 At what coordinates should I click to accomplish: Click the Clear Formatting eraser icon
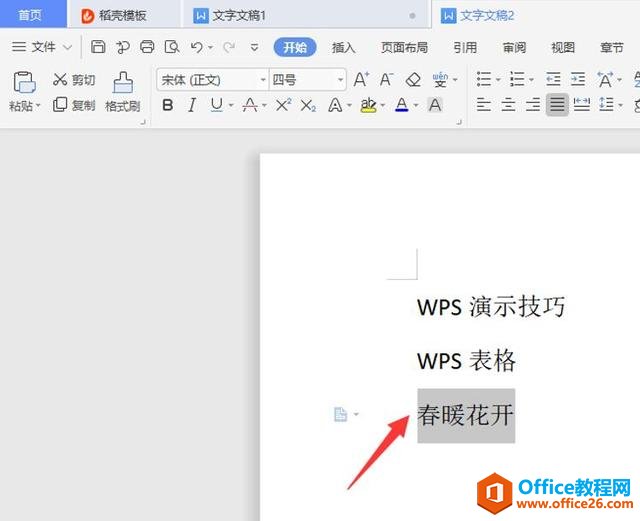(413, 80)
